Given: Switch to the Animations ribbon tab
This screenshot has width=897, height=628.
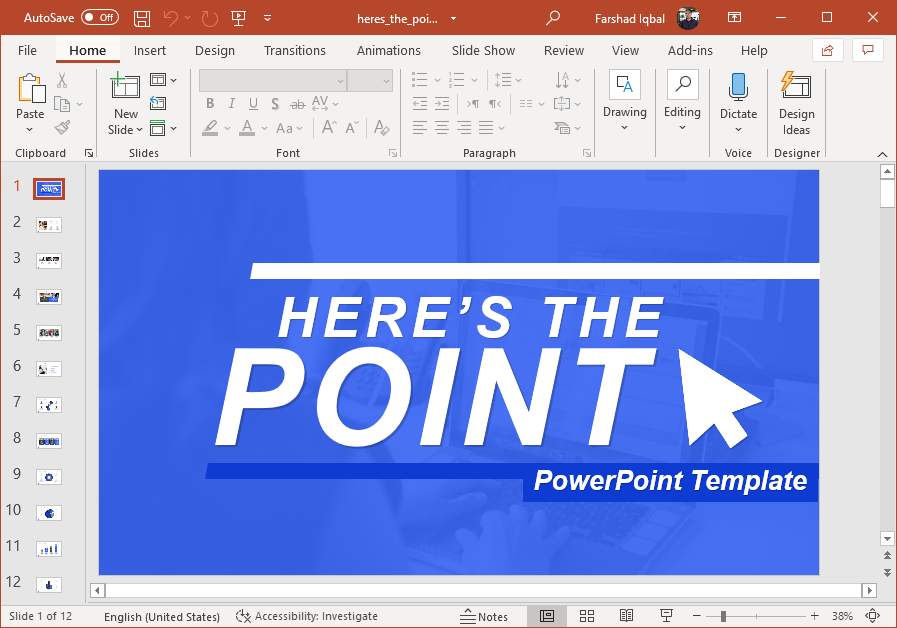Looking at the screenshot, I should (388, 50).
